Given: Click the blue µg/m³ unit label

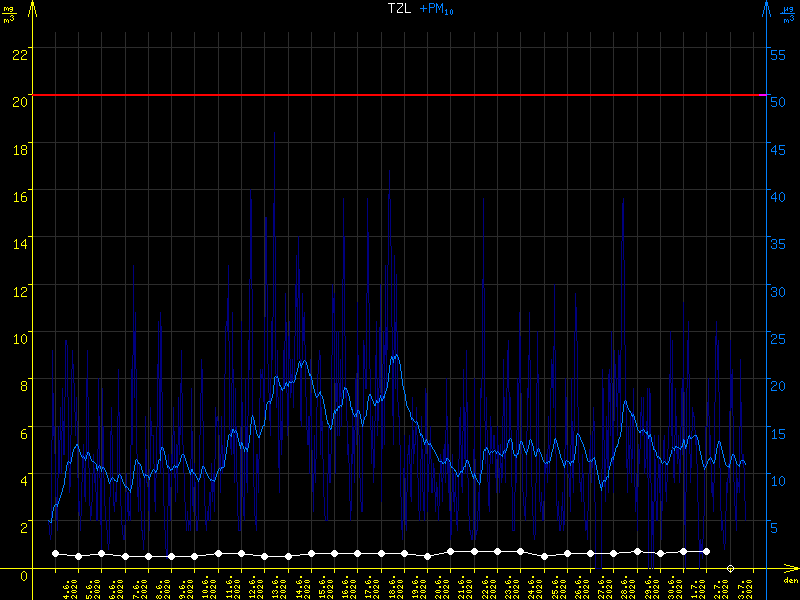Looking at the screenshot, I should (788, 12).
